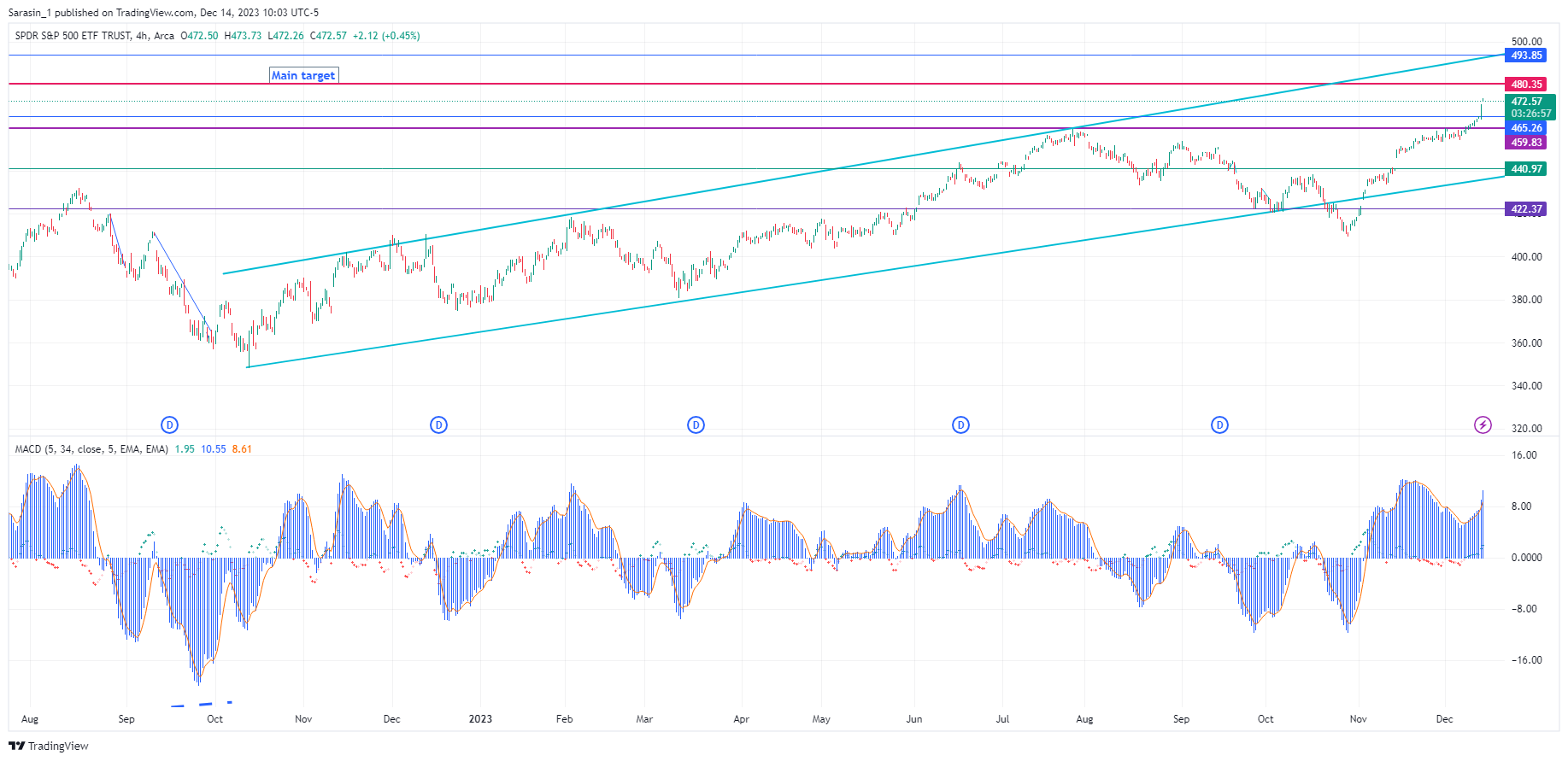Image resolution: width=1568 pixels, height=761 pixels.
Task: Select the 422.37 purple price label
Action: (1526, 209)
